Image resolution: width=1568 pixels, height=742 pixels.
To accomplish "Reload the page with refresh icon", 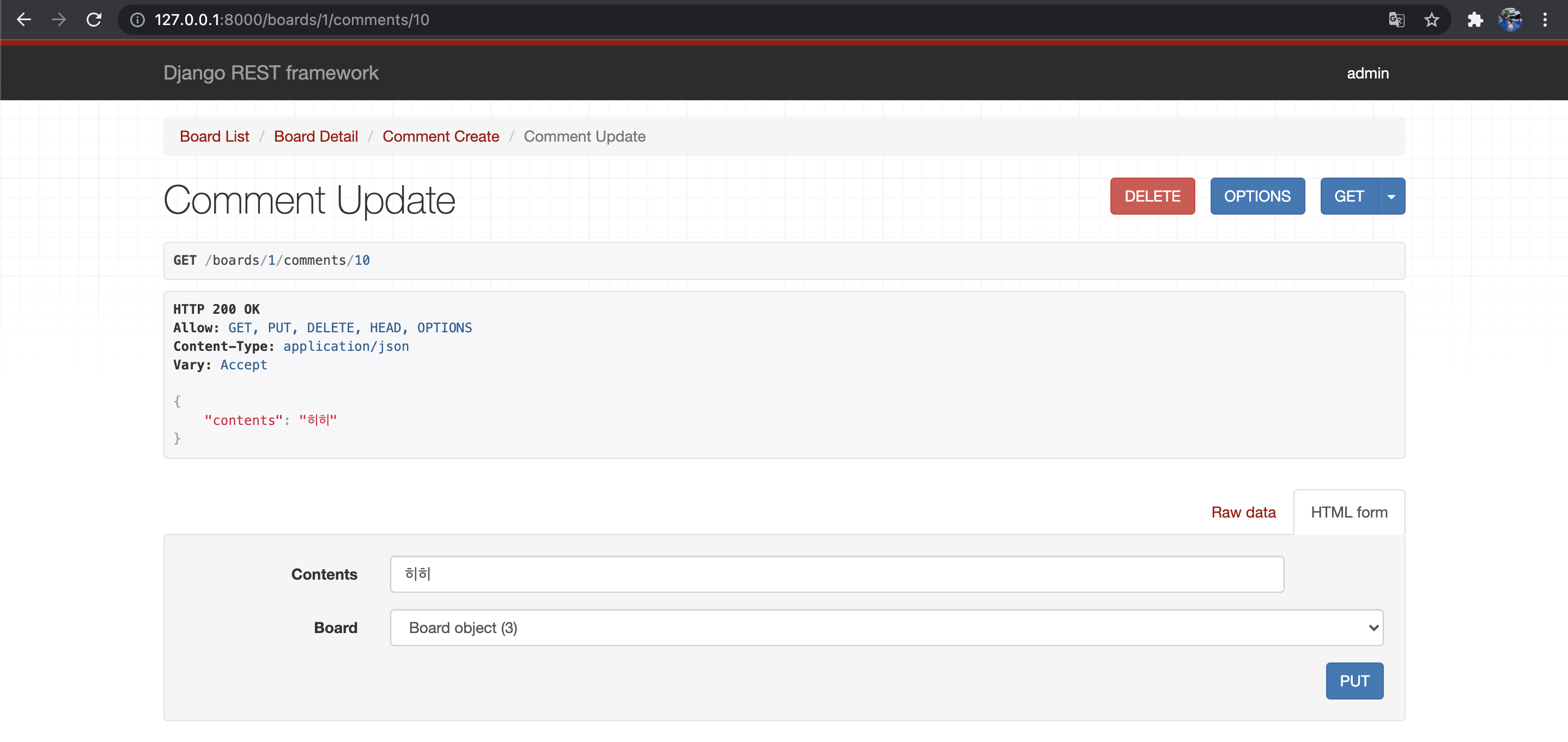I will point(94,20).
